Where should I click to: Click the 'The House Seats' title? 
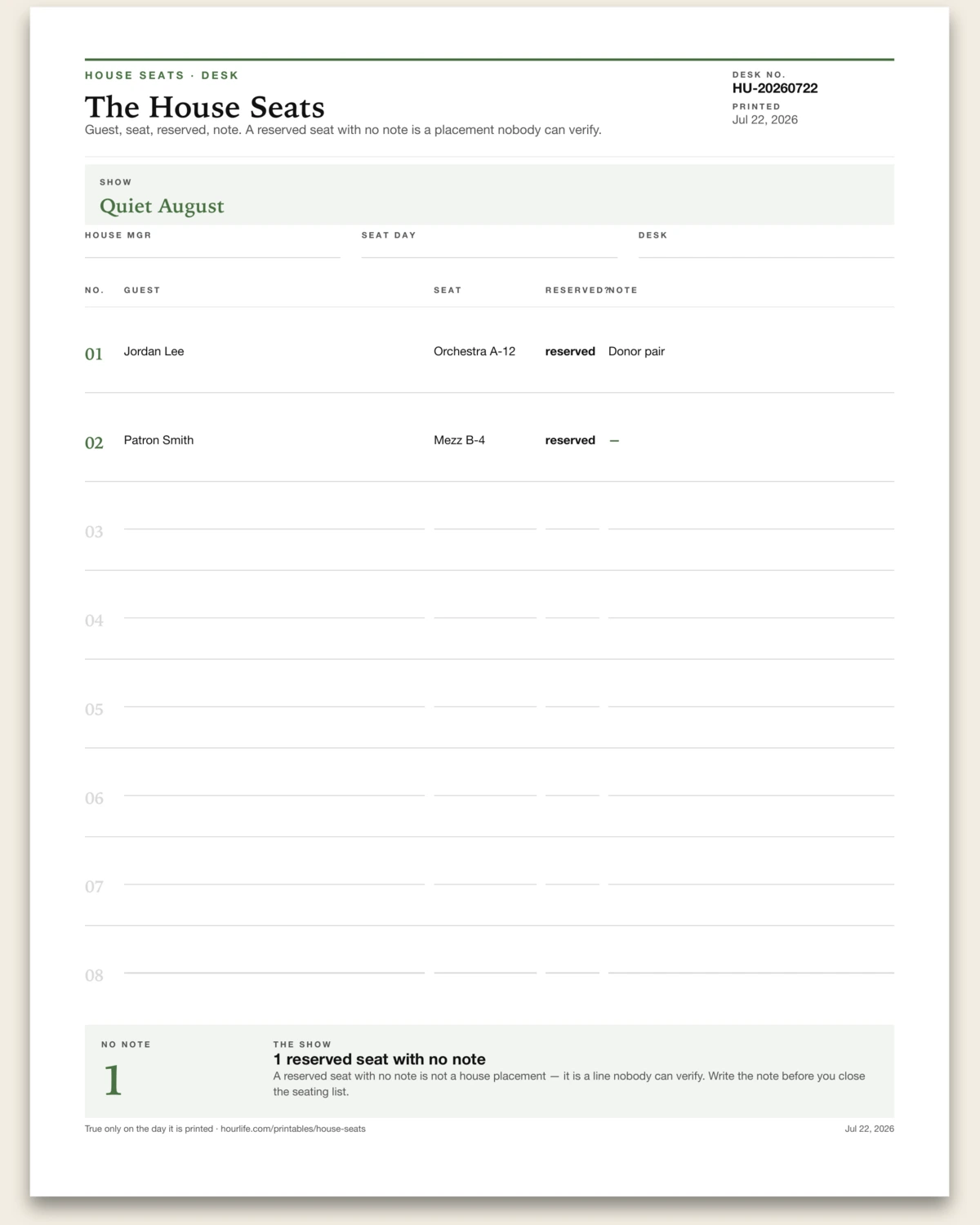205,107
